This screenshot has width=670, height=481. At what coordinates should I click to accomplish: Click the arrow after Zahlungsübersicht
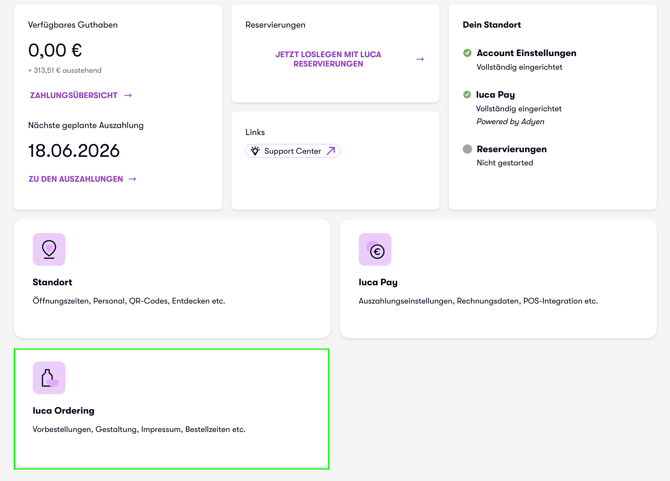(128, 95)
